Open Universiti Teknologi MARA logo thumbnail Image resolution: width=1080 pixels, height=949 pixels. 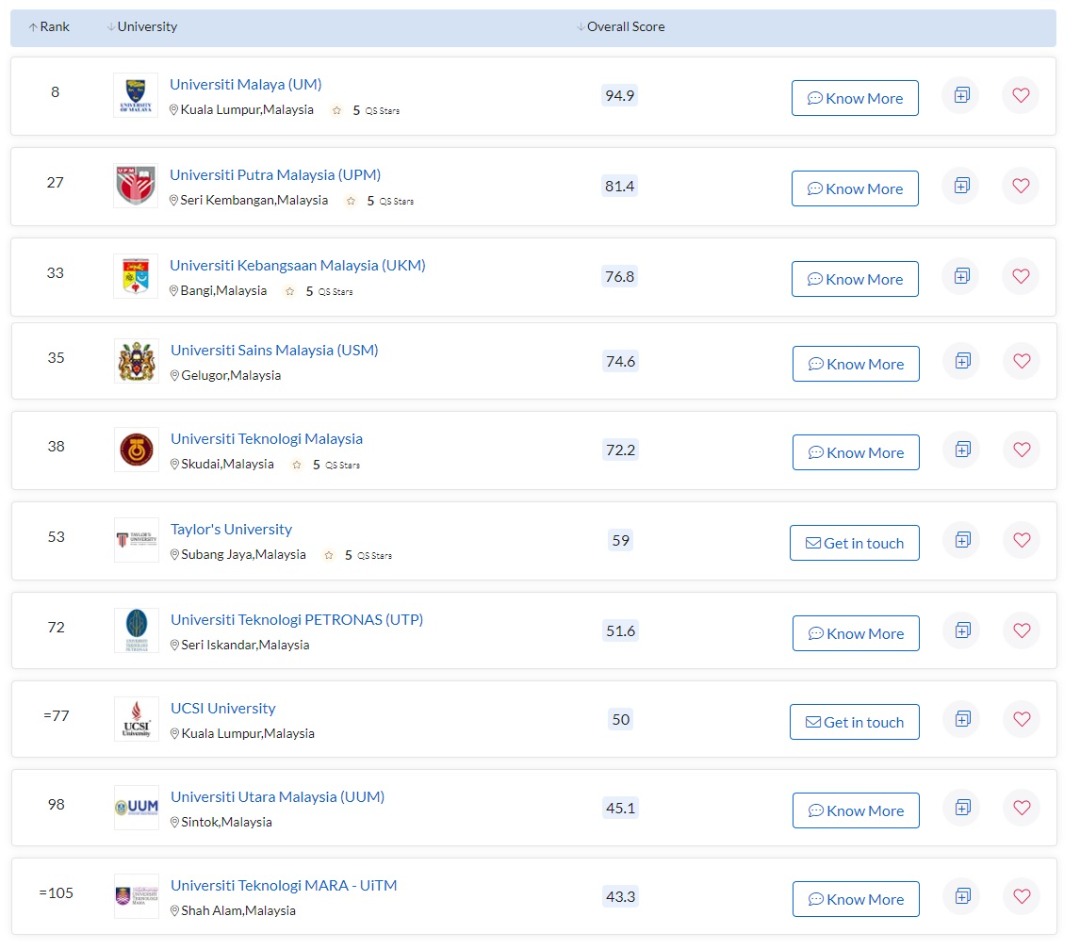point(136,896)
